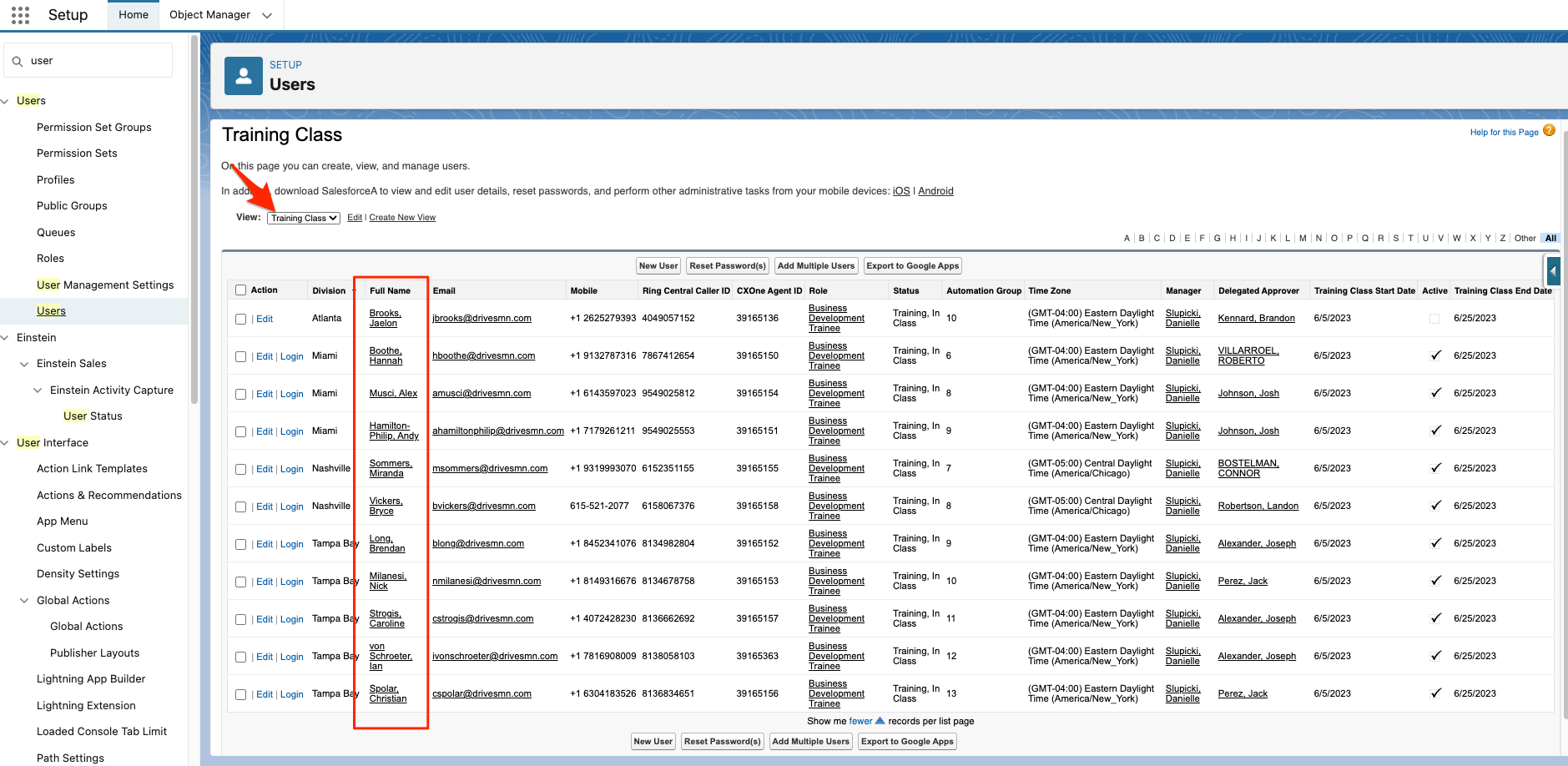The image size is (1568, 766).
Task: Filter users by letter M
Action: 1303,239
